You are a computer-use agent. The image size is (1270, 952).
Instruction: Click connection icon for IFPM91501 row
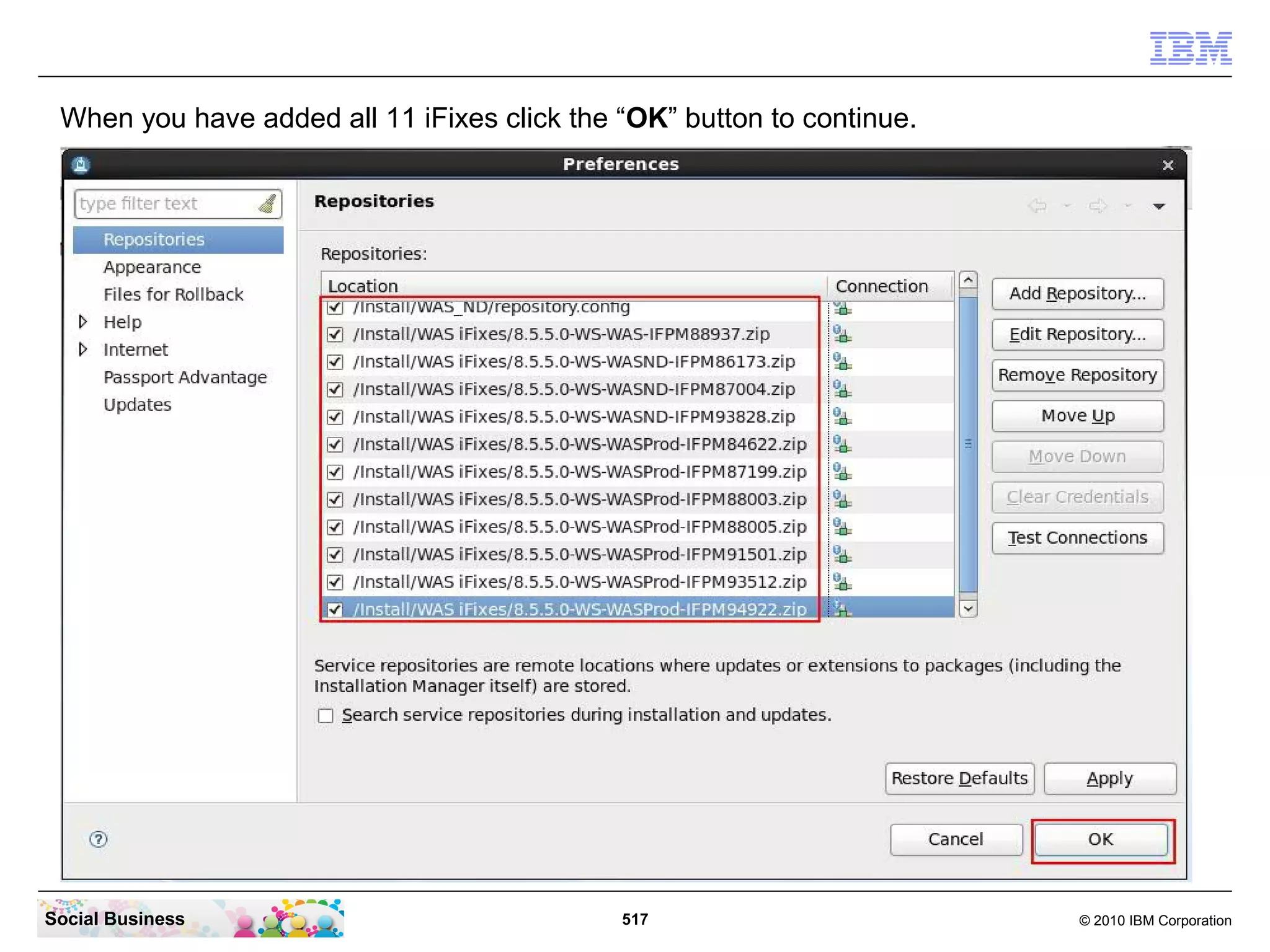842,554
